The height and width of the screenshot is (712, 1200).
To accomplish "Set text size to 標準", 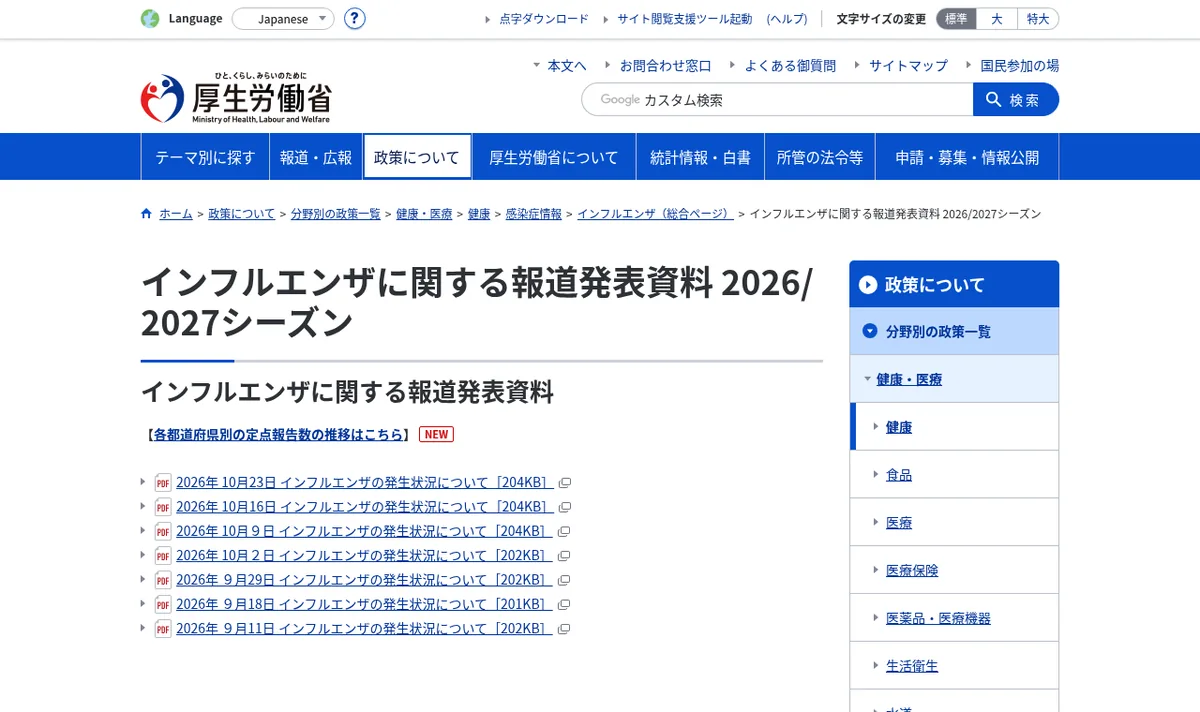I will [956, 18].
